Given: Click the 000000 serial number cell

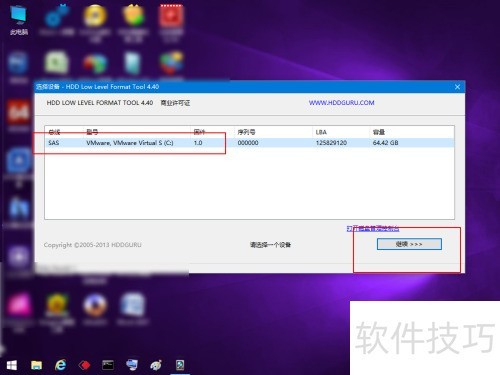Looking at the screenshot, I should (248, 143).
